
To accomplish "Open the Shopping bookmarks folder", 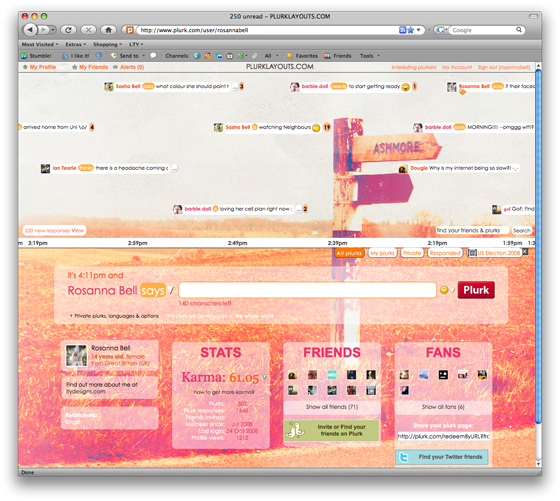I will pyautogui.click(x=107, y=44).
